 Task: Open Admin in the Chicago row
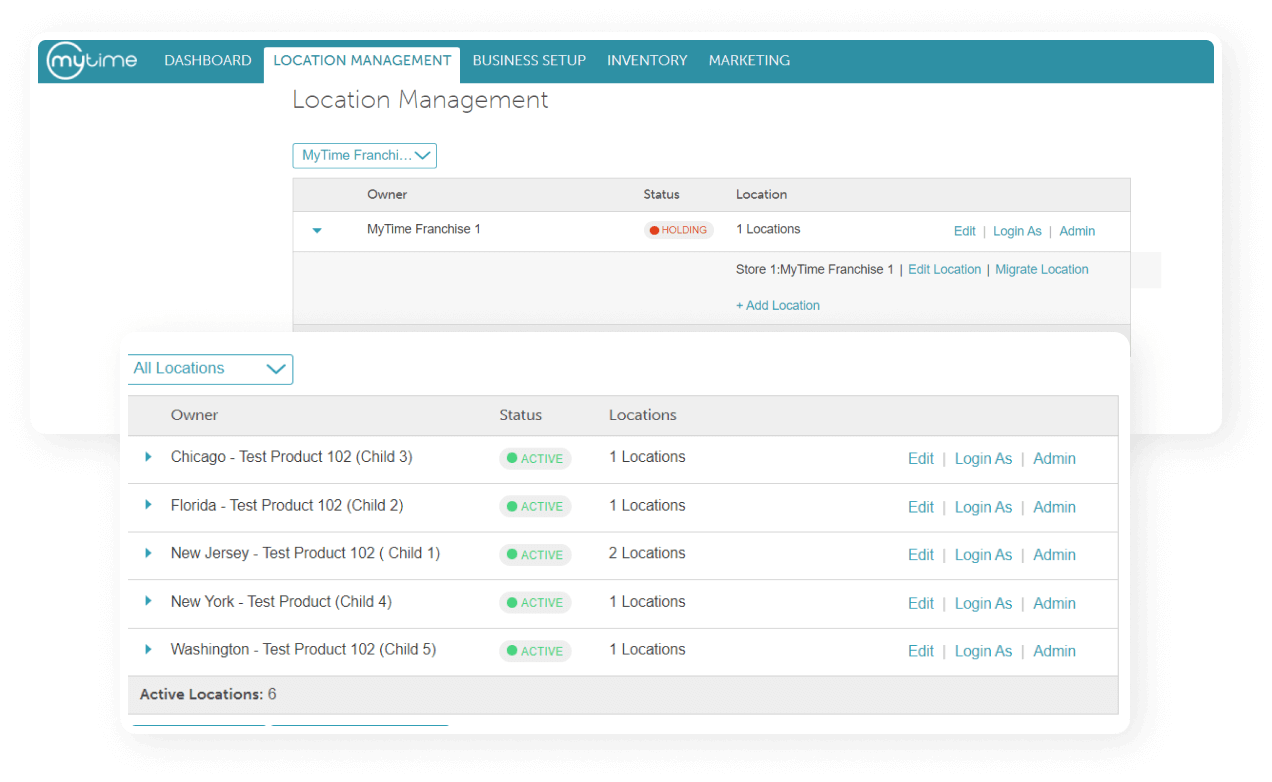coord(1054,459)
